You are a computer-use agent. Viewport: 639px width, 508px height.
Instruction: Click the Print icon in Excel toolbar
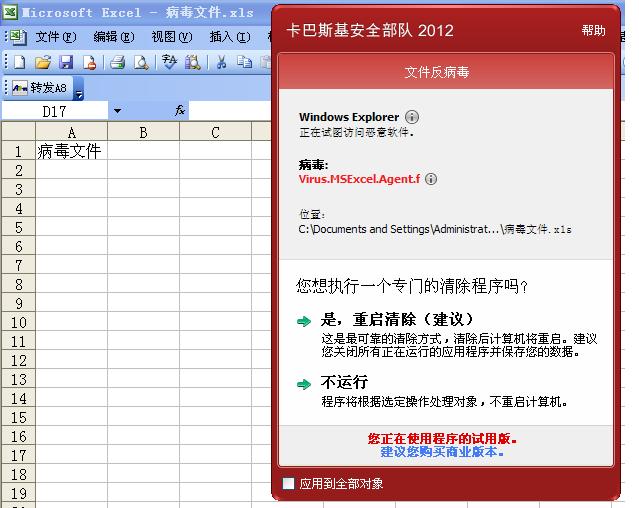[x=117, y=62]
